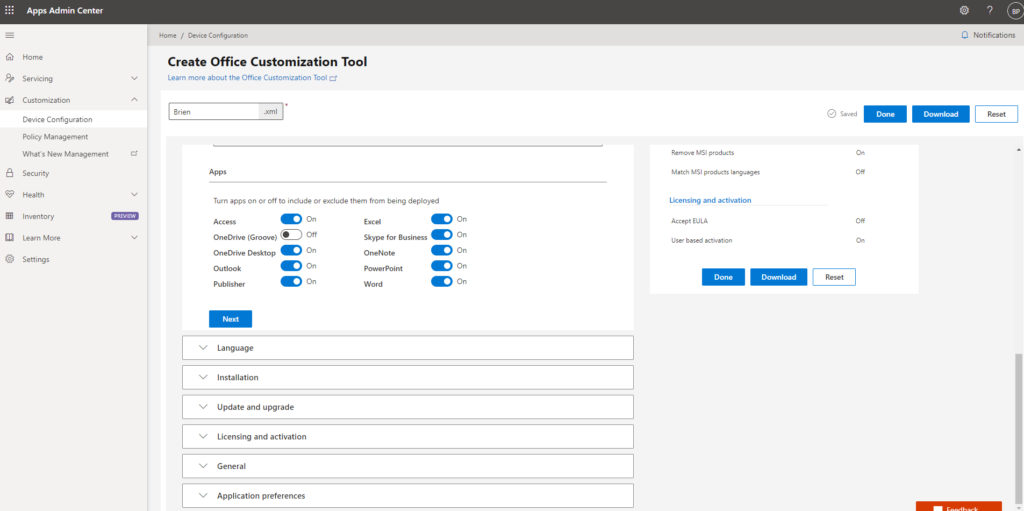The height and width of the screenshot is (511, 1024).
Task: Click the Security lock icon
Action: 10,173
